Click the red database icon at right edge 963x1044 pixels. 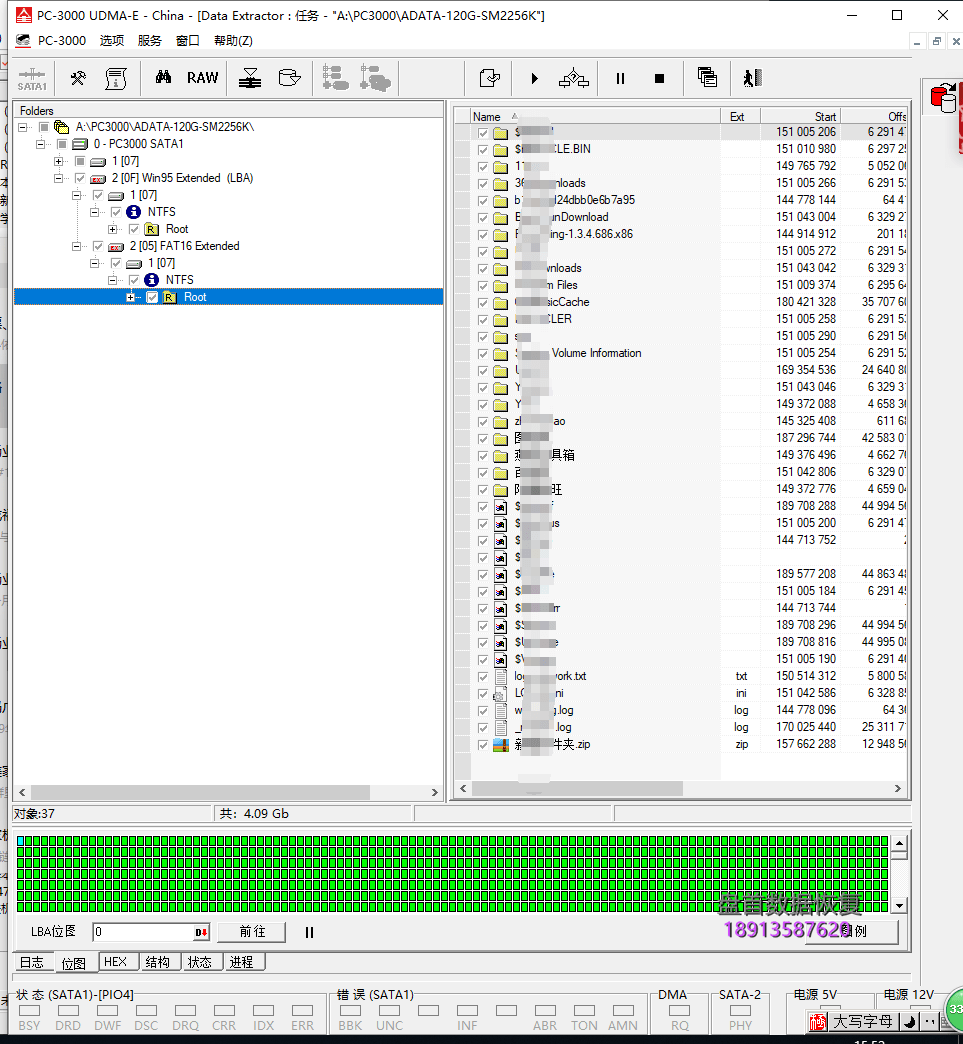943,98
